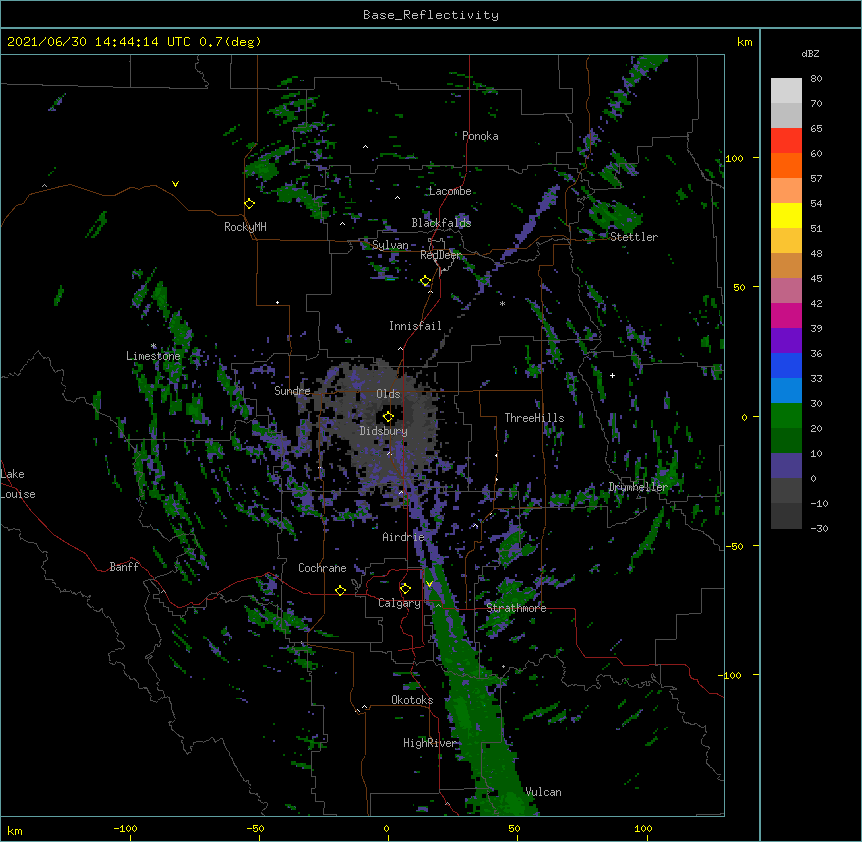This screenshot has width=862, height=842.
Task: Click the Innisfail label
Action: (415, 326)
